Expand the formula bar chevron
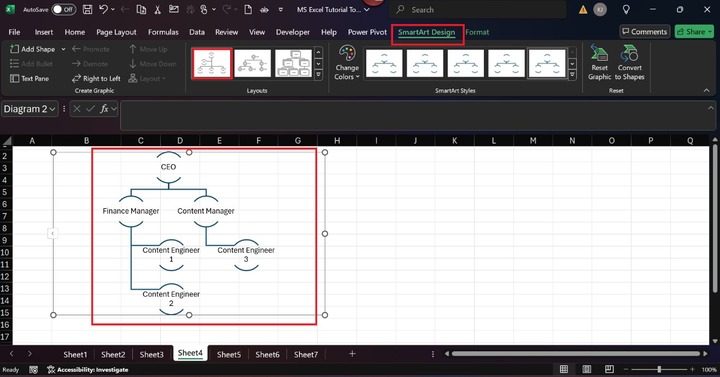The image size is (720, 377). click(710, 108)
